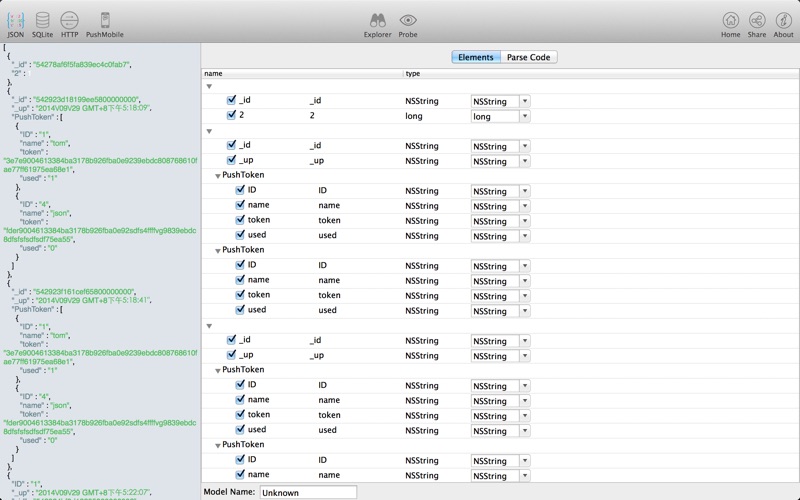
Task: Toggle ID checkbox in first PushToken group
Action: pos(240,190)
